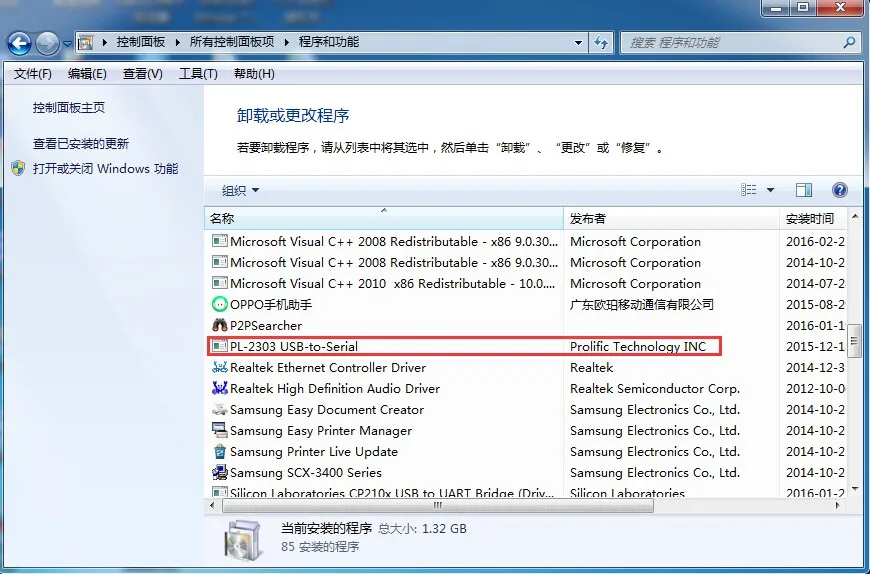Click the Realtek High Definition Audio icon

(x=220, y=388)
